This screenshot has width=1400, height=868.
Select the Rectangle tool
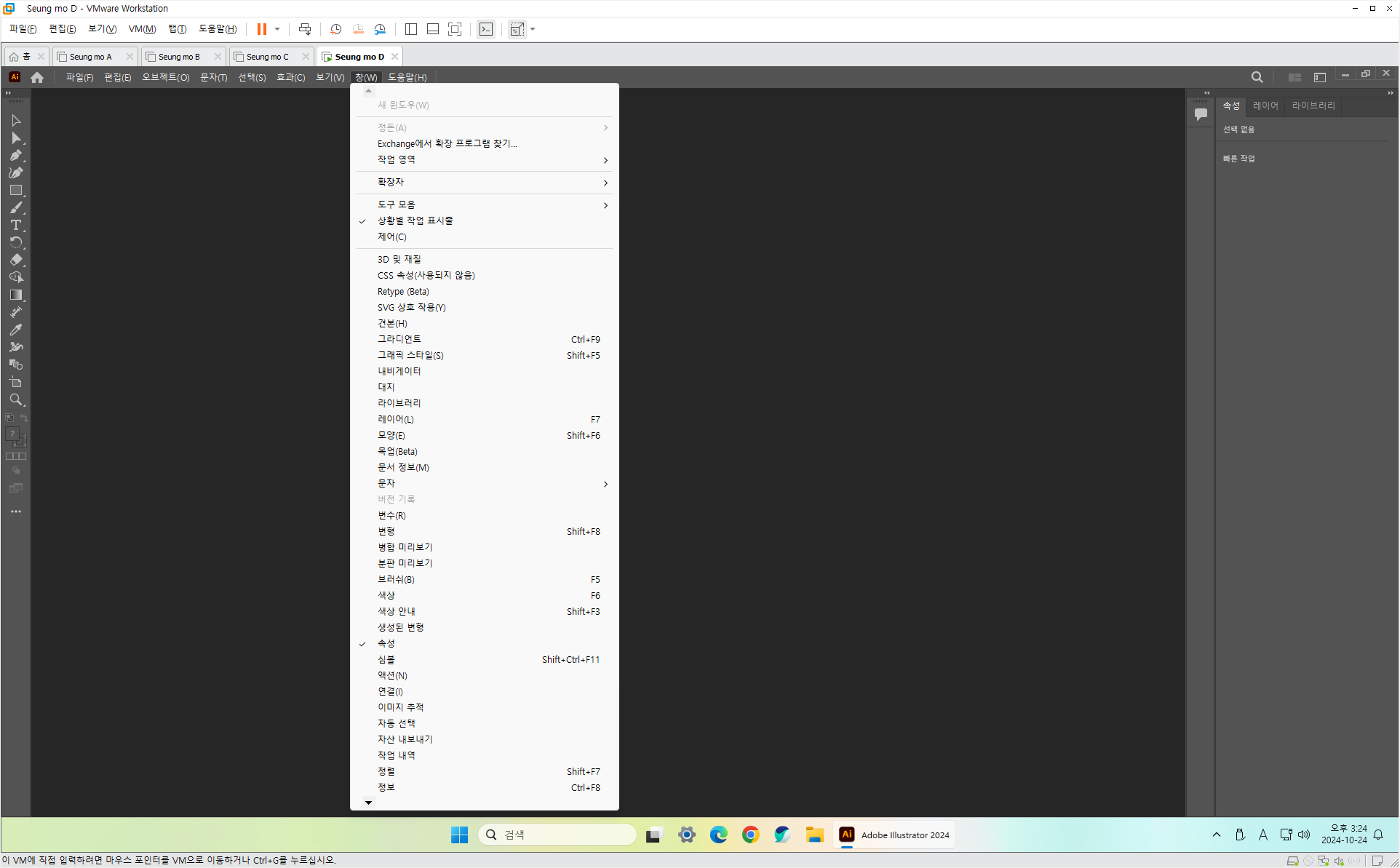tap(16, 191)
